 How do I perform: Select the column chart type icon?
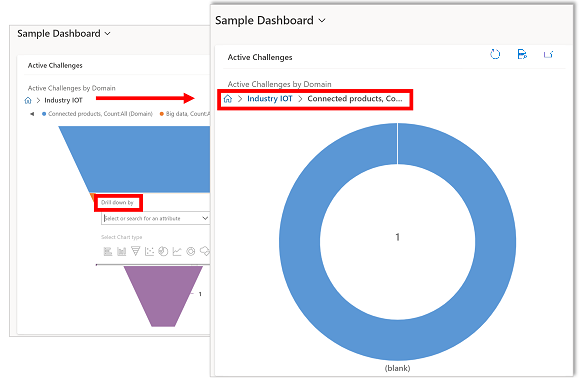point(122,252)
